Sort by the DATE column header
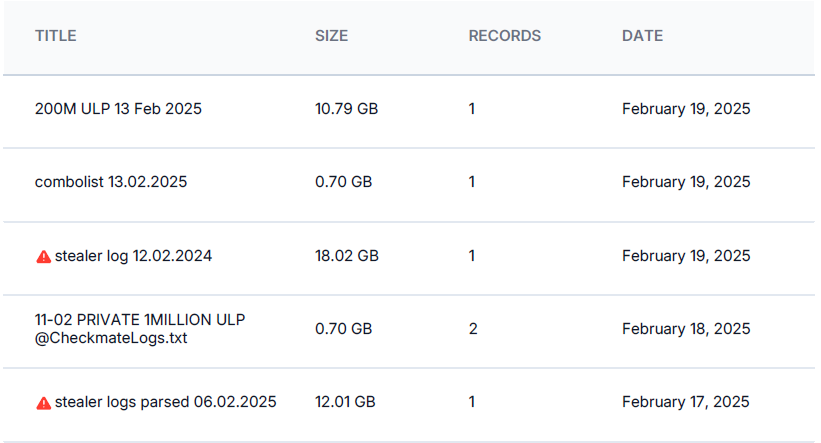This screenshot has height=443, width=821. [642, 36]
